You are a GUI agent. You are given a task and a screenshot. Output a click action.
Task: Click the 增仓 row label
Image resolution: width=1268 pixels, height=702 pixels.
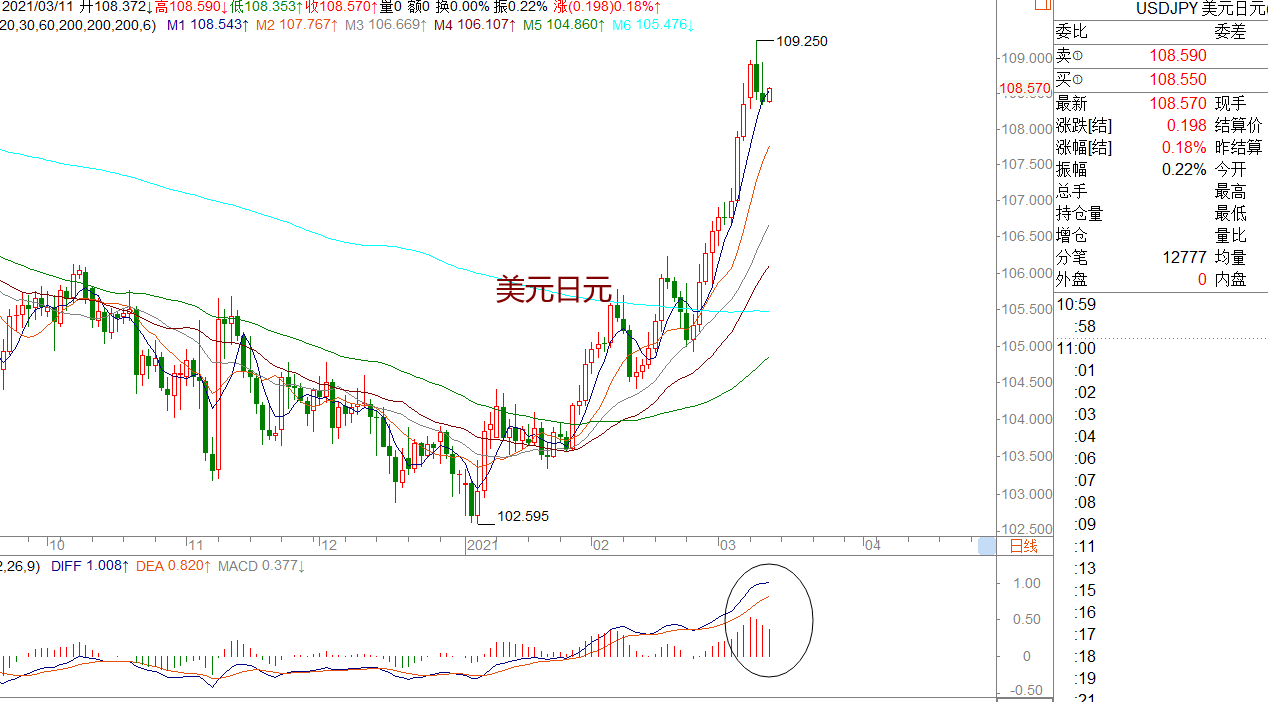coord(1071,236)
